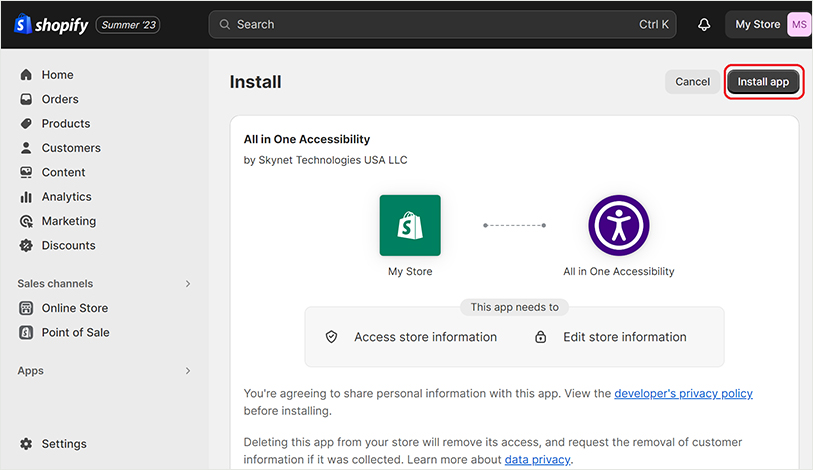Screen dimensions: 813x470
Task: Open the data privacy link
Action: [x=537, y=460]
